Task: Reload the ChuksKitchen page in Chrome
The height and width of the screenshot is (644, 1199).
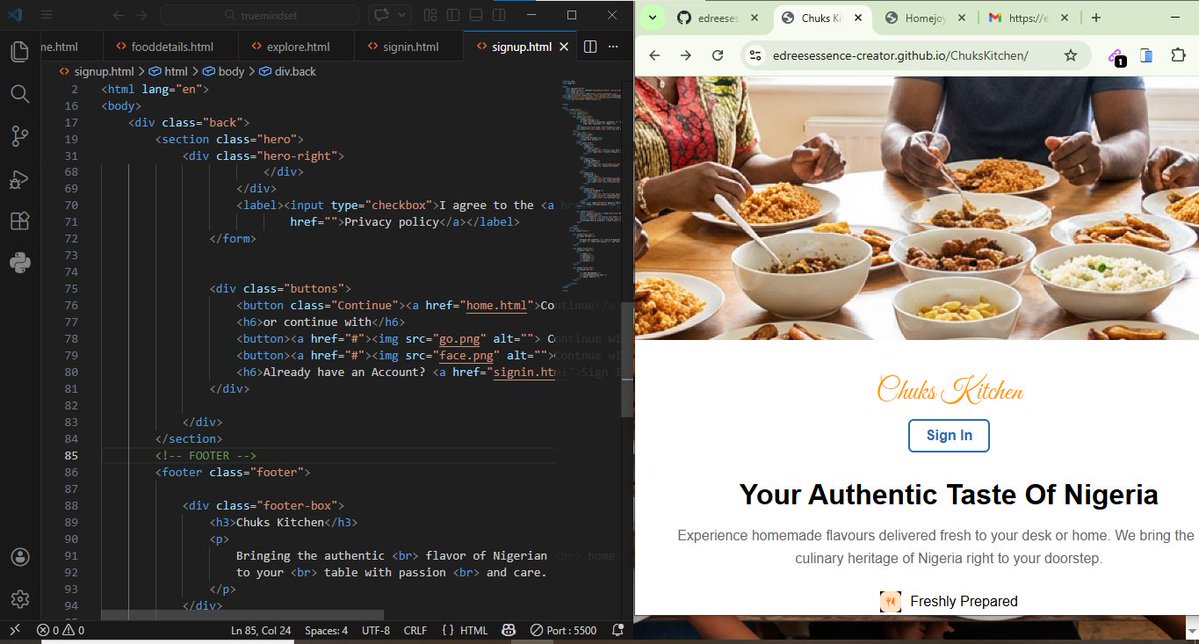Action: point(719,57)
